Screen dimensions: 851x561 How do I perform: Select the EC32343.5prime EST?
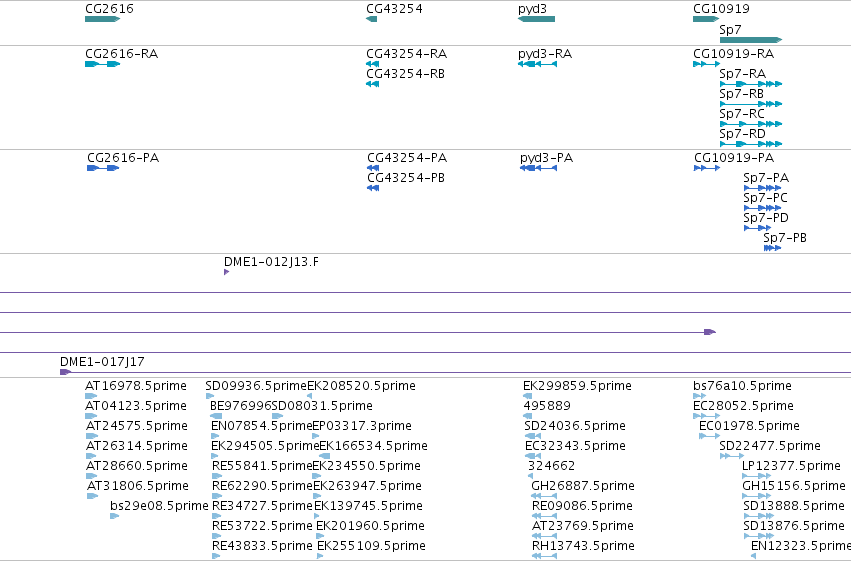533,456
